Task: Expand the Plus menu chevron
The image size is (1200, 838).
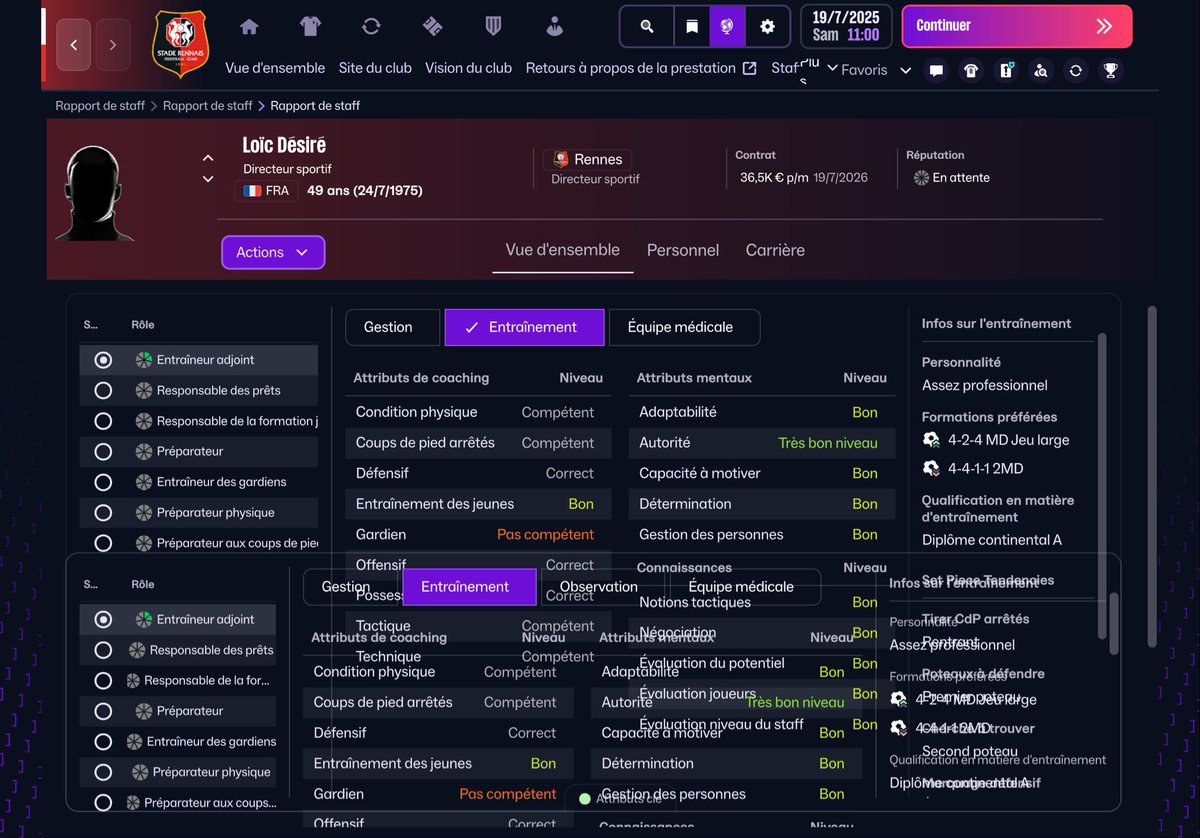Action: [832, 68]
